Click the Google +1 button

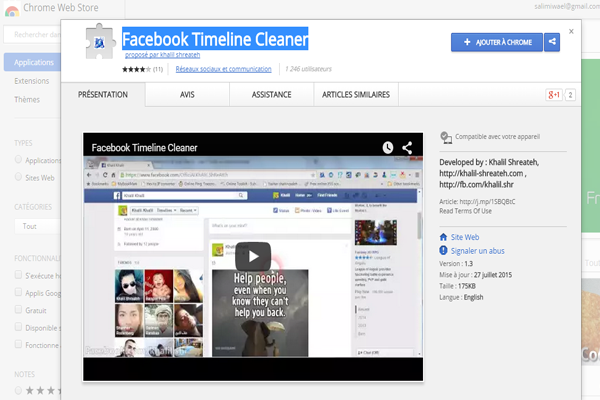(x=553, y=95)
